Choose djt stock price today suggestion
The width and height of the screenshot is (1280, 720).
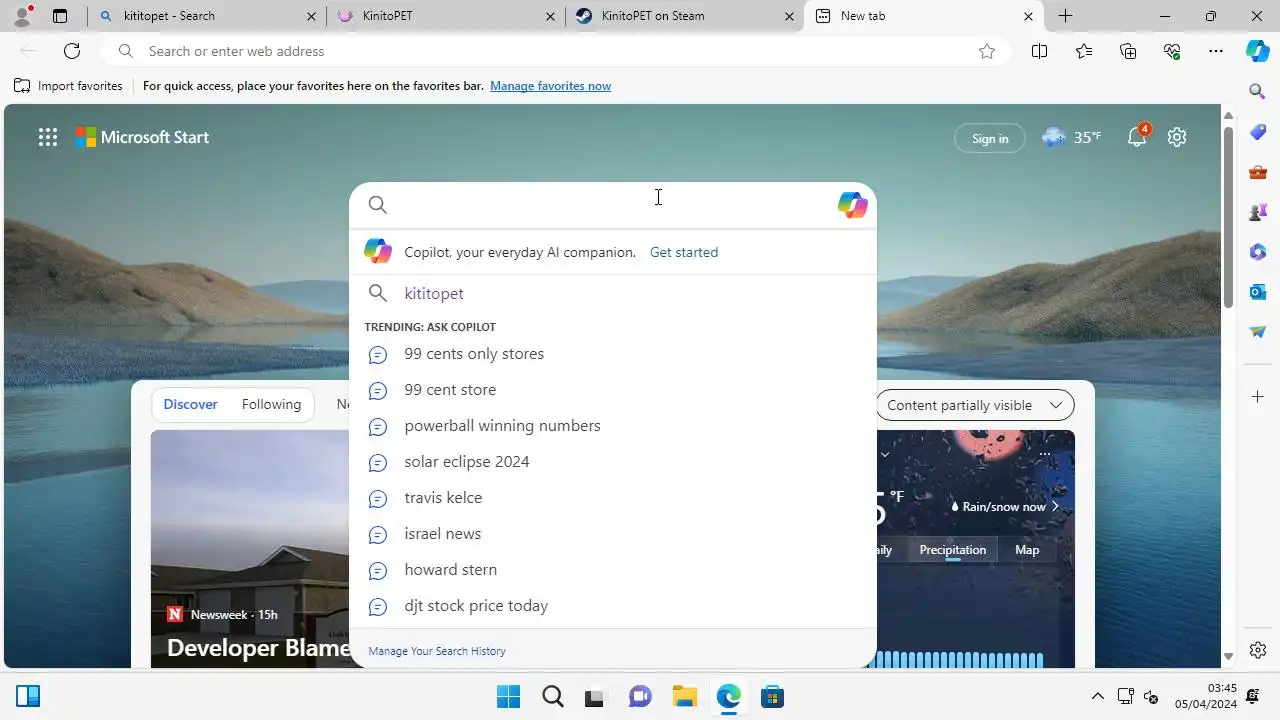pos(613,606)
